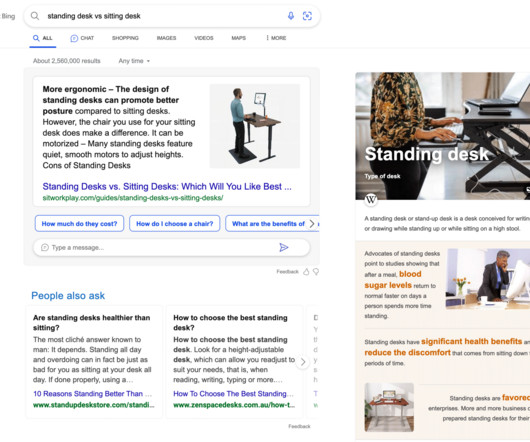Click woman at computer image

(488, 279)
